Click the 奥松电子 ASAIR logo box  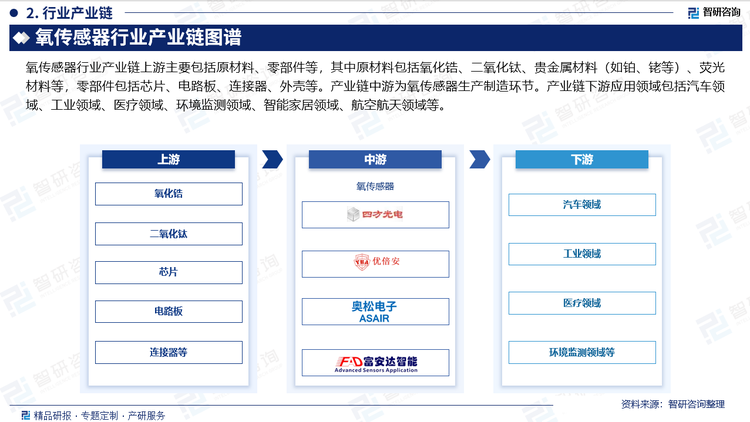point(375,311)
